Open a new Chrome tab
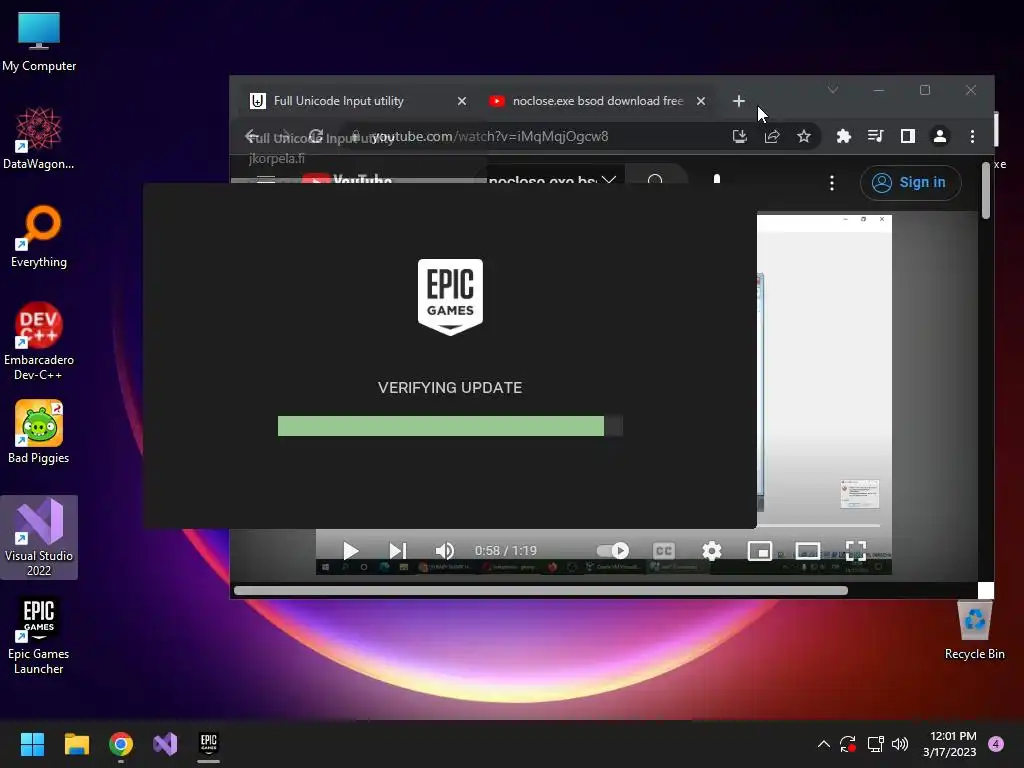The height and width of the screenshot is (768, 1024). 739,101
